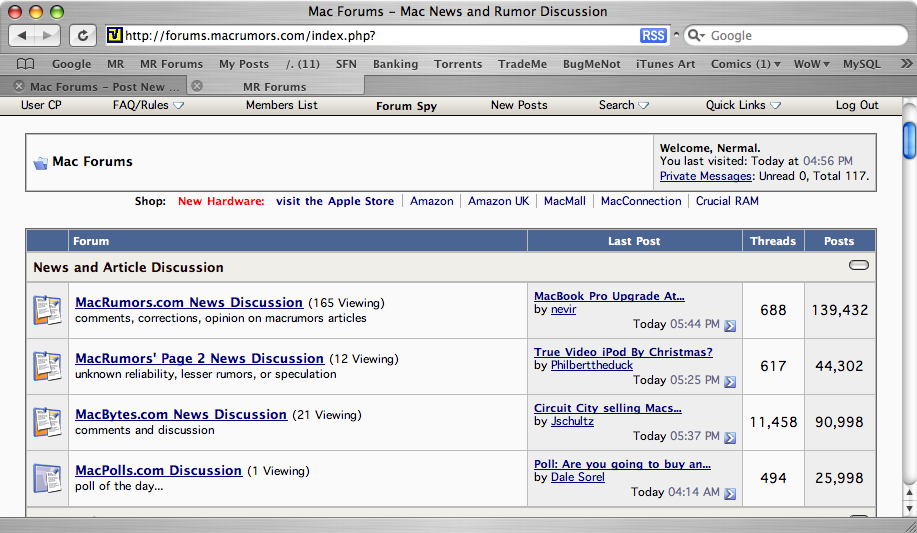Click the MacRumors' Page 2 forum icon
Screen dimensions: 917x533
47,366
